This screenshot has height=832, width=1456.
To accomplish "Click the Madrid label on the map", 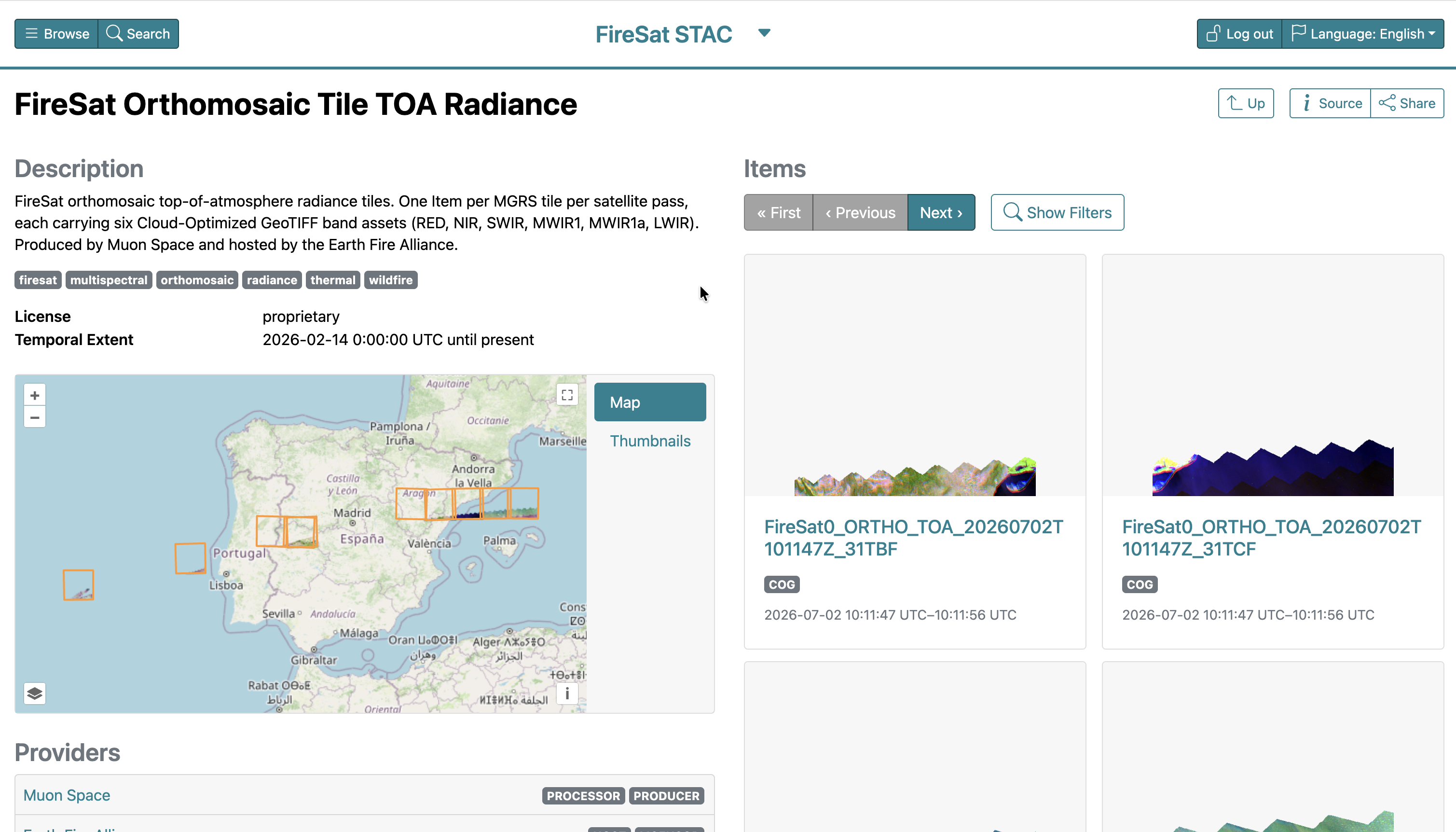I will [x=352, y=513].
